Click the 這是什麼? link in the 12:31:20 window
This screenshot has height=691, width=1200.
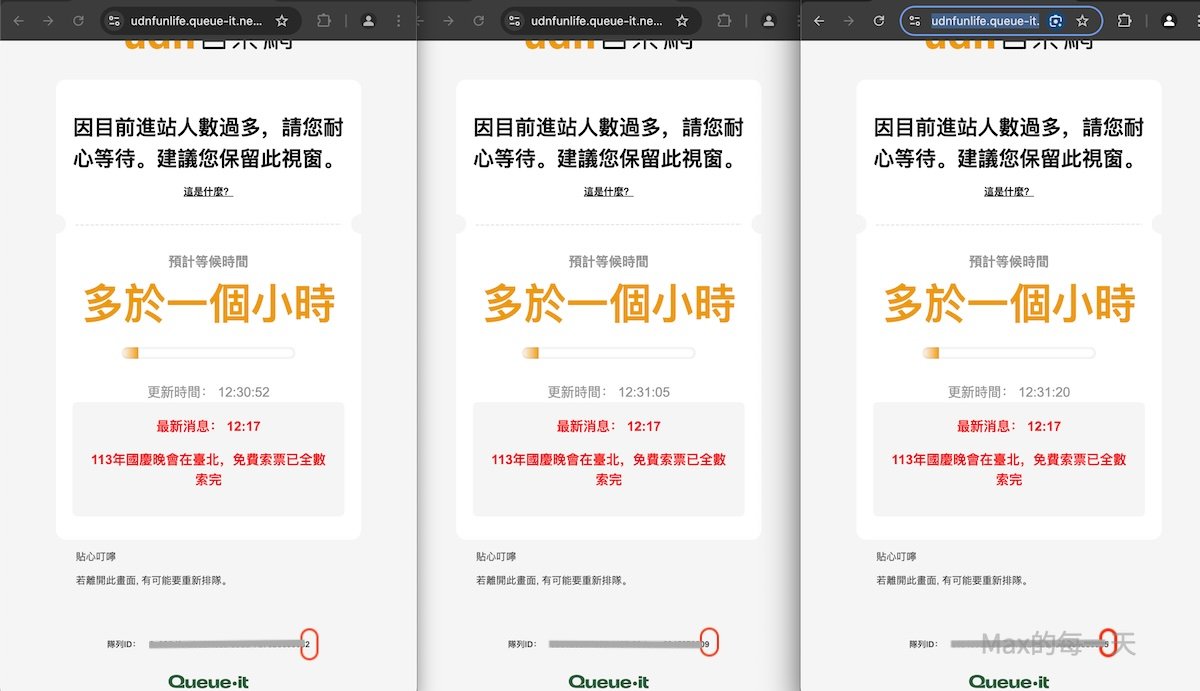click(1008, 192)
